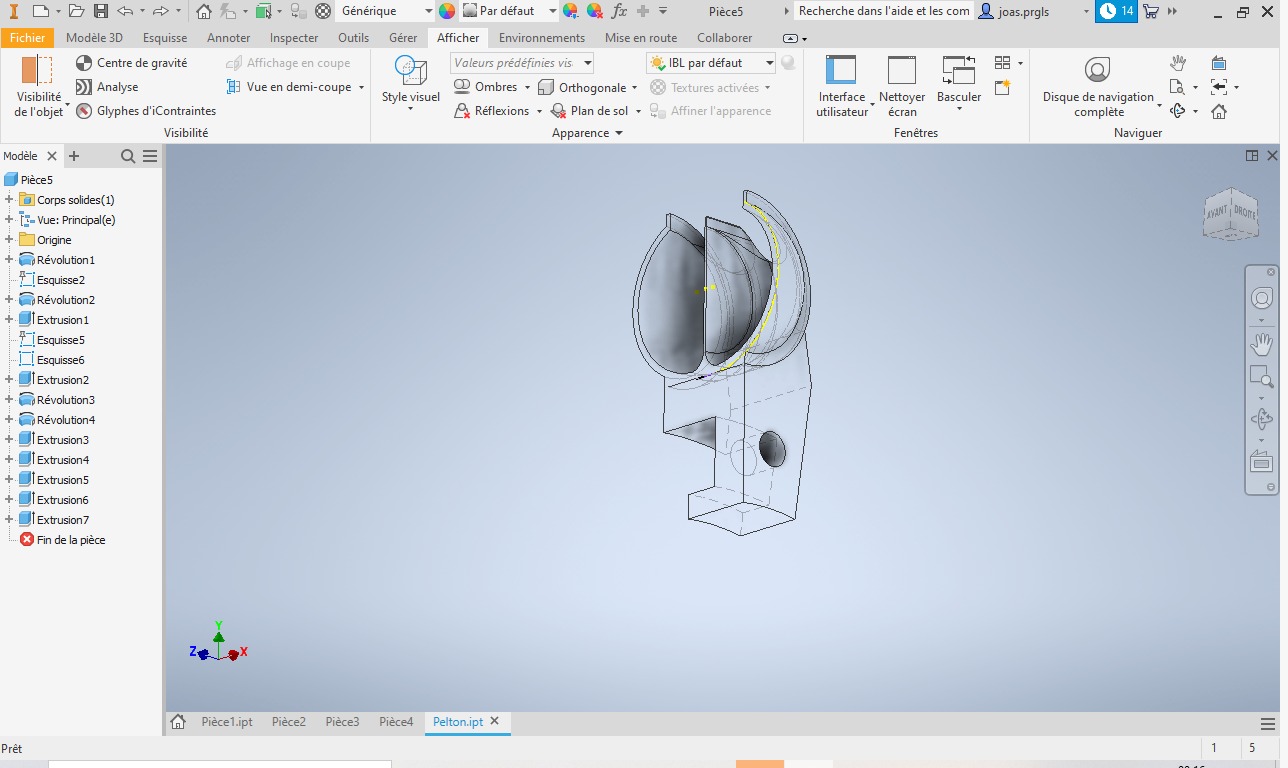Click the Centre de gravité icon
This screenshot has height=768, width=1288.
(85, 63)
